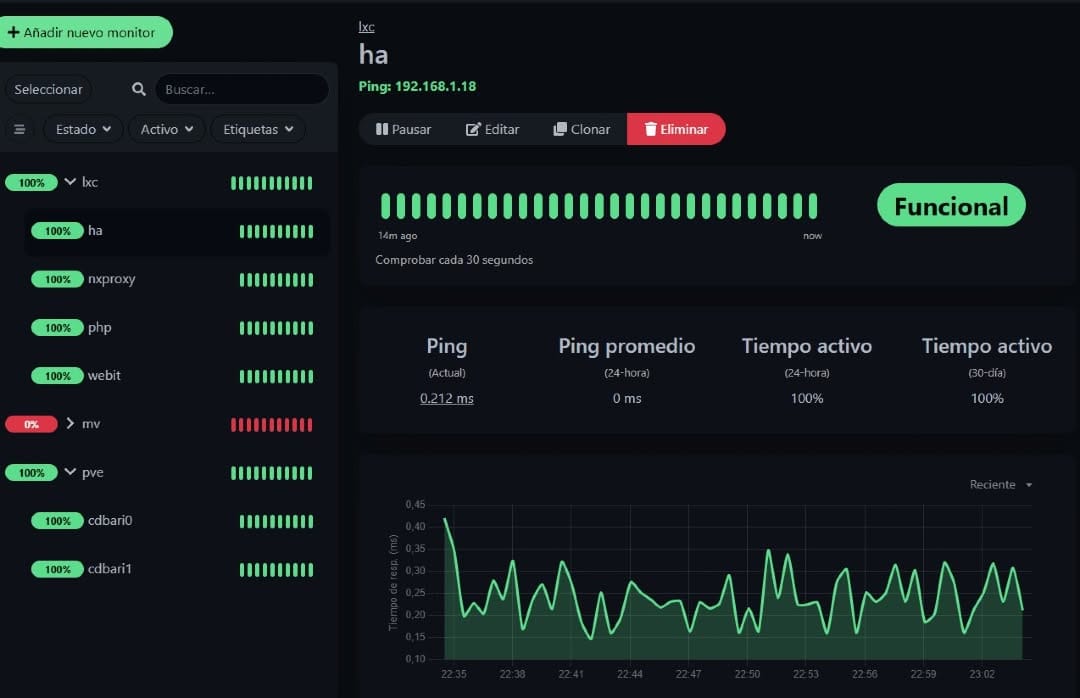Expand the mv group chevron
Viewport: 1080px width, 698px height.
70,423
